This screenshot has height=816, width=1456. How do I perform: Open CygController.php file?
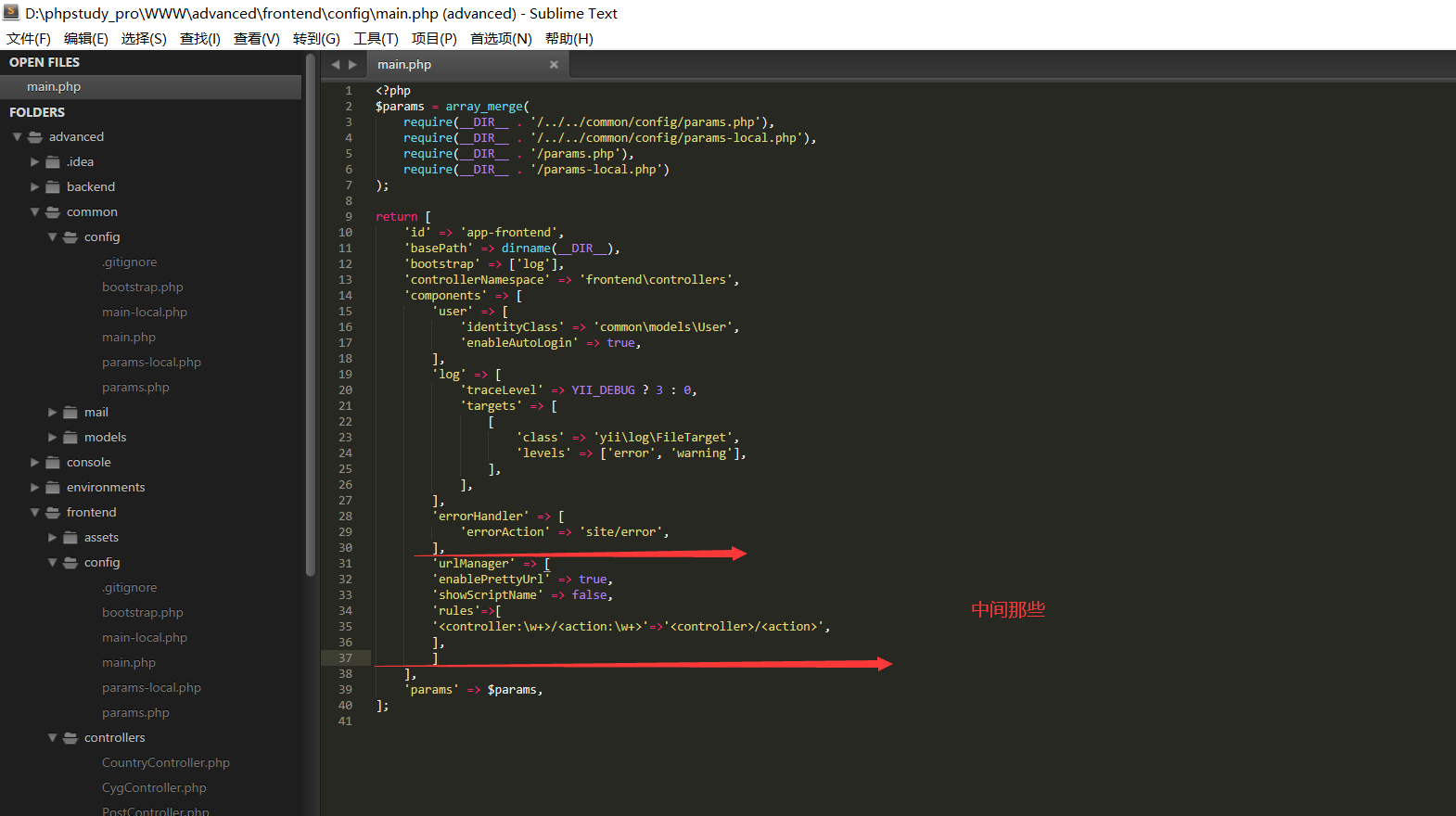tap(154, 787)
